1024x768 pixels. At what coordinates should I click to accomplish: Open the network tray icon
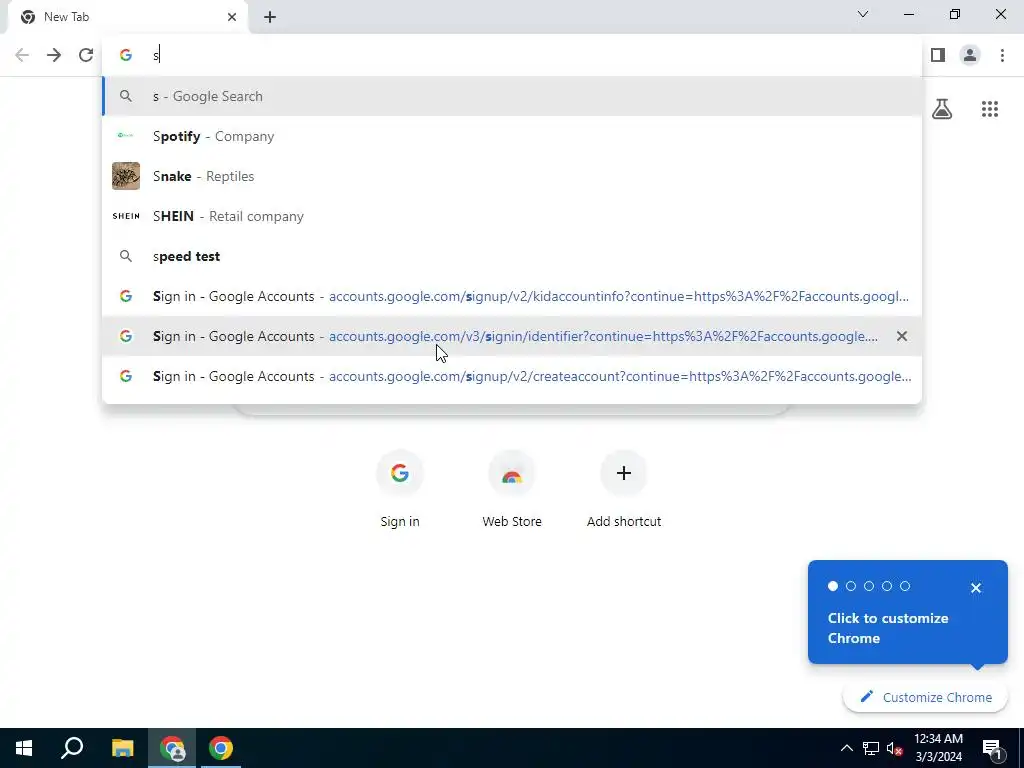(871, 748)
